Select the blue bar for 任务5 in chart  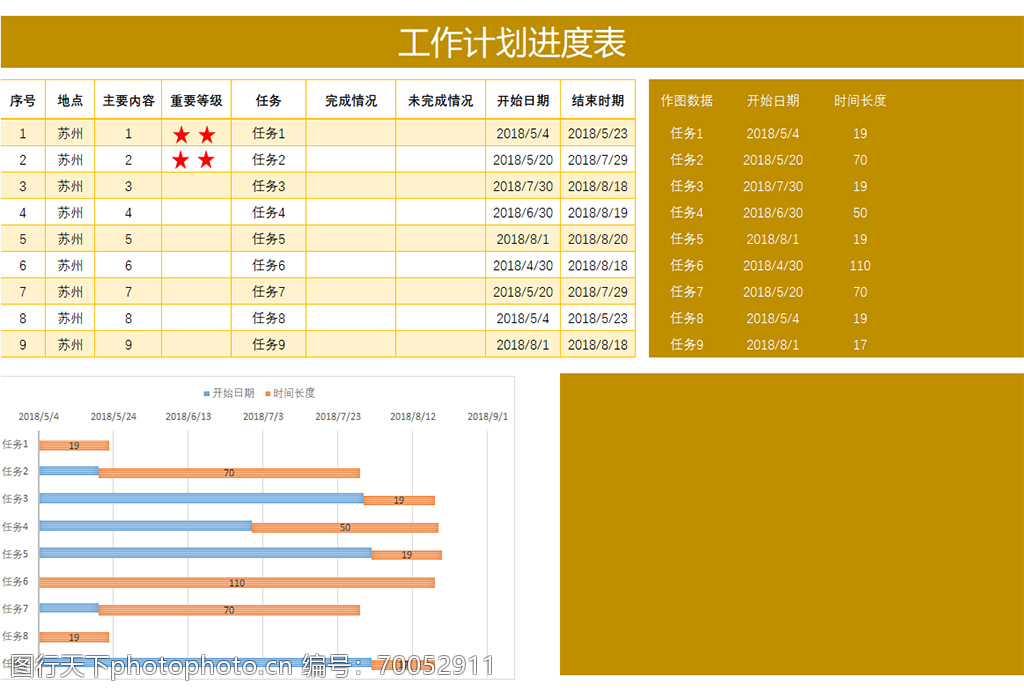(205, 553)
